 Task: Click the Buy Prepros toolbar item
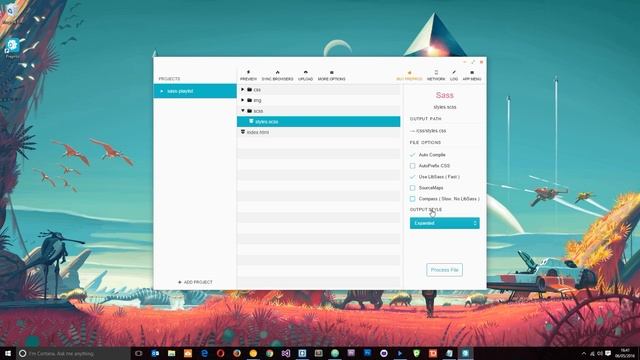(409, 76)
